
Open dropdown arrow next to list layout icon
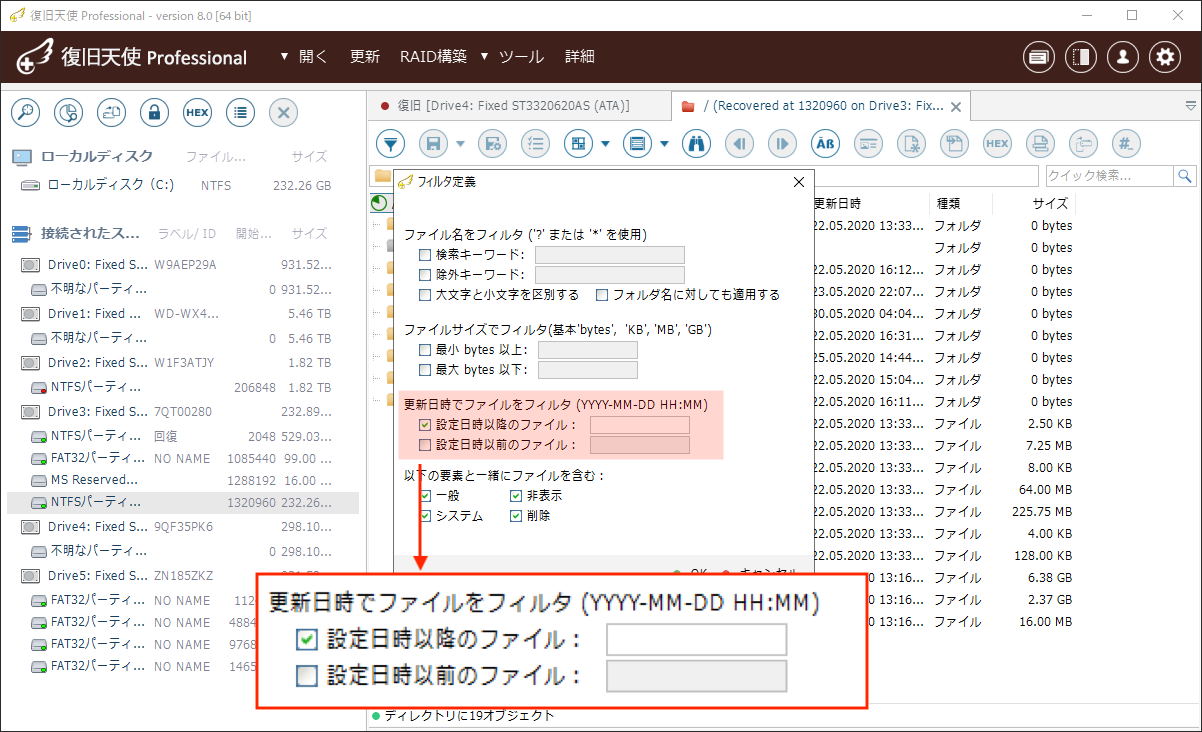(665, 144)
